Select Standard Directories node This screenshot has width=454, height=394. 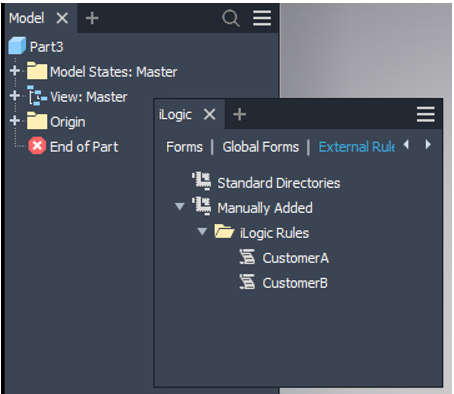(279, 183)
